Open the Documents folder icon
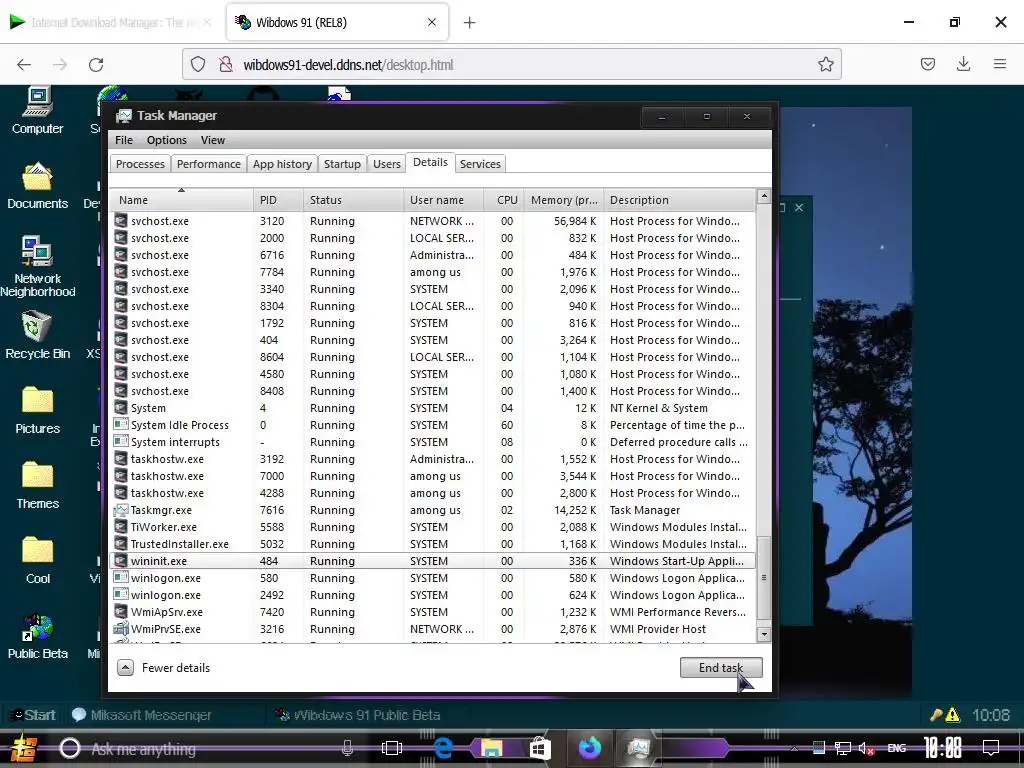The image size is (1024, 768). click(37, 176)
